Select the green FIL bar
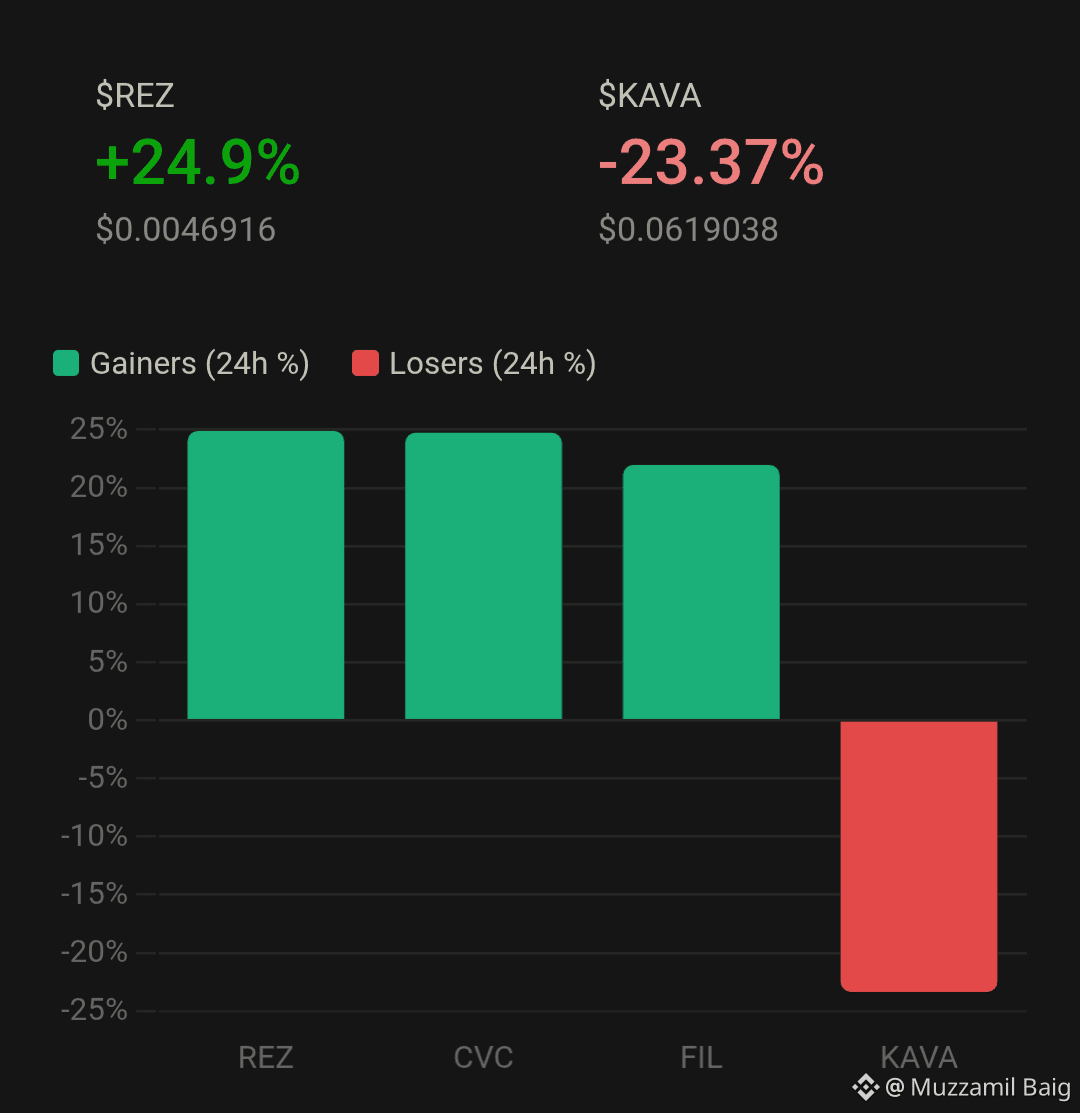The width and height of the screenshot is (1080, 1113). [x=701, y=592]
